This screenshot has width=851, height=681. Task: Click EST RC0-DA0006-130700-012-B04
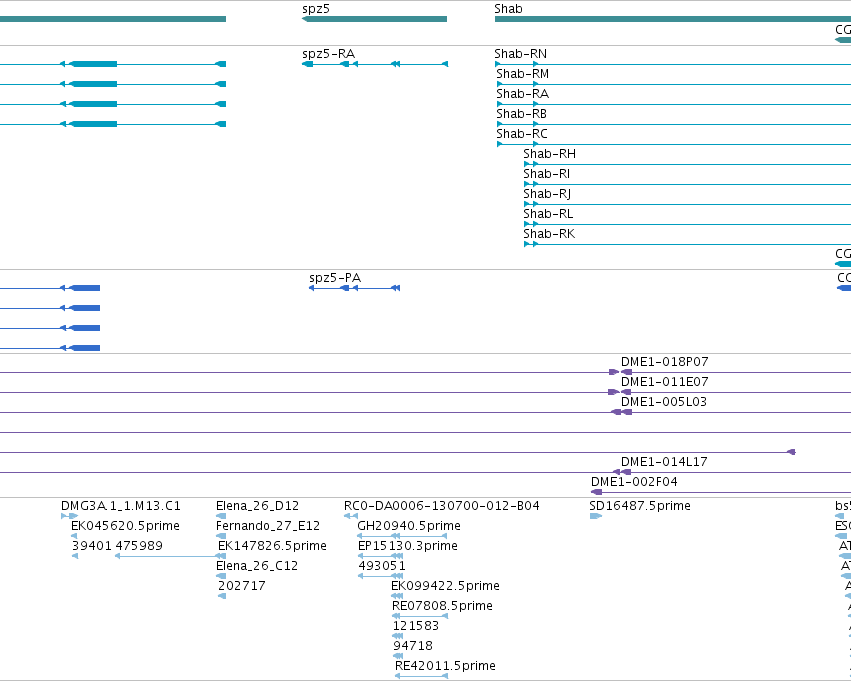(x=442, y=506)
